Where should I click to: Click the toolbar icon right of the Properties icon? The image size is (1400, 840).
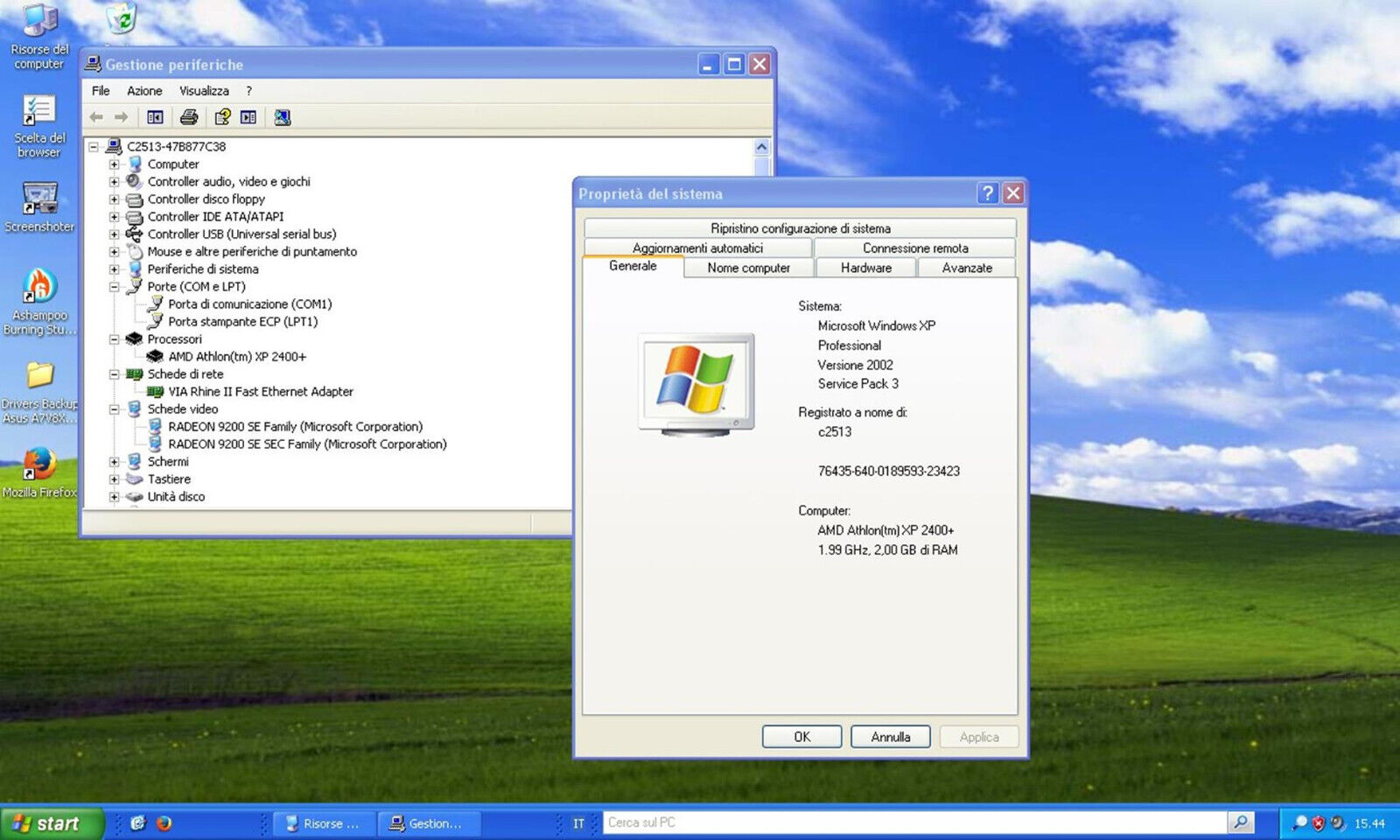coord(248,117)
